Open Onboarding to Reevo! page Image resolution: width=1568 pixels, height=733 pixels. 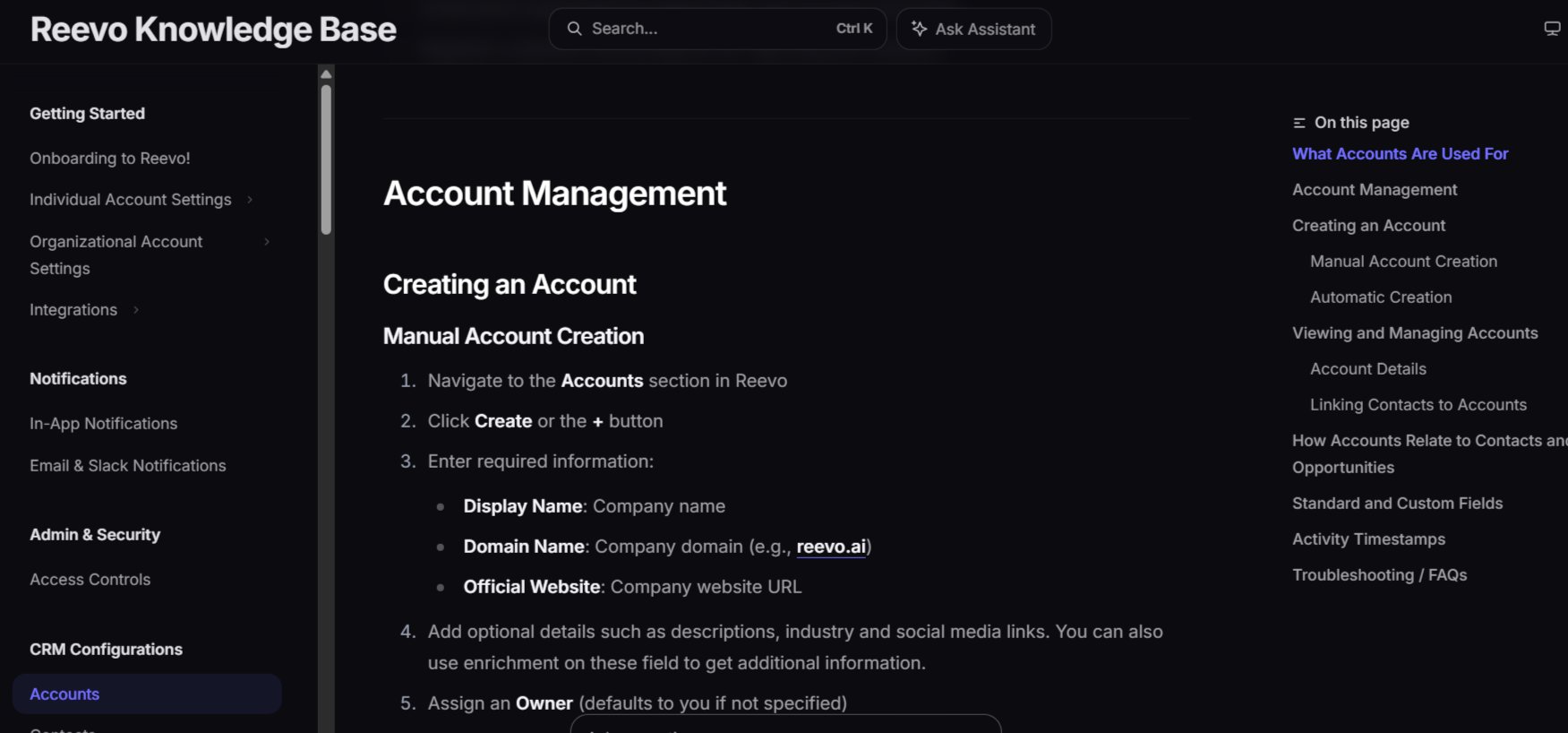[x=110, y=159]
